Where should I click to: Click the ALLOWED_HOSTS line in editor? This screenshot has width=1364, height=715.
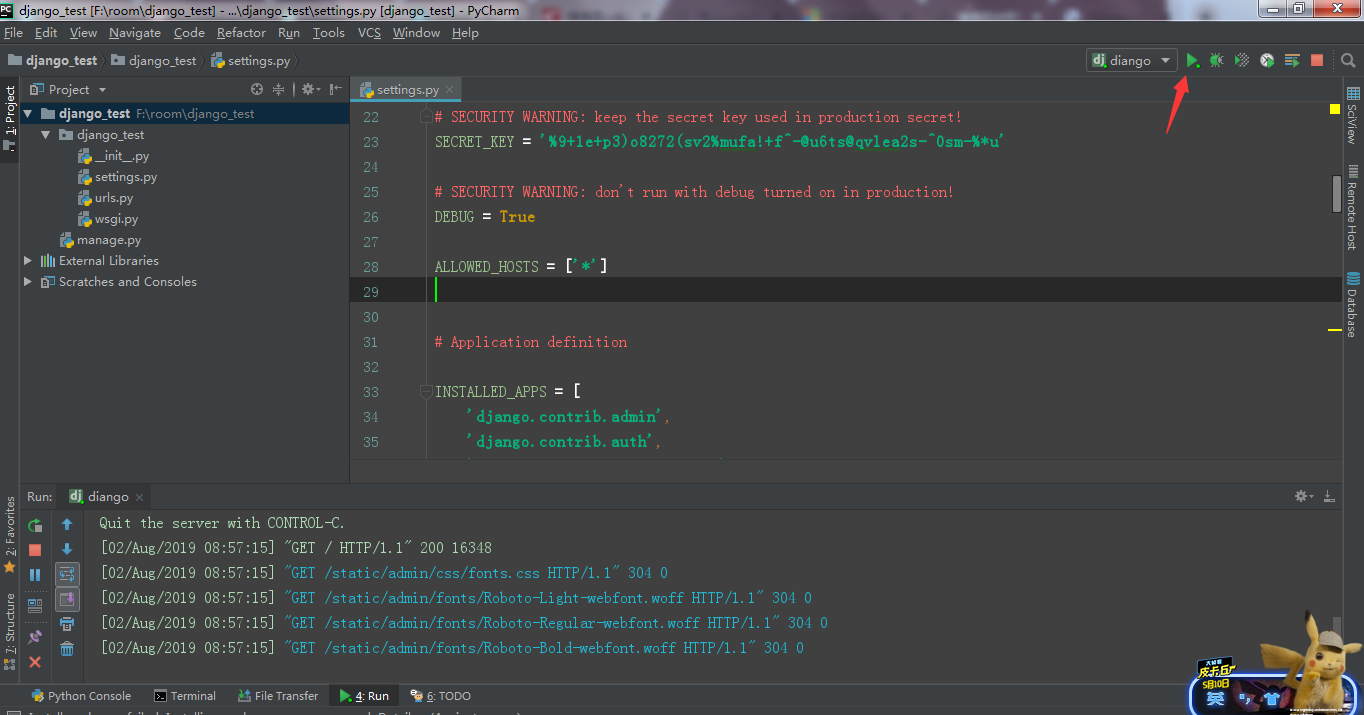[521, 267]
